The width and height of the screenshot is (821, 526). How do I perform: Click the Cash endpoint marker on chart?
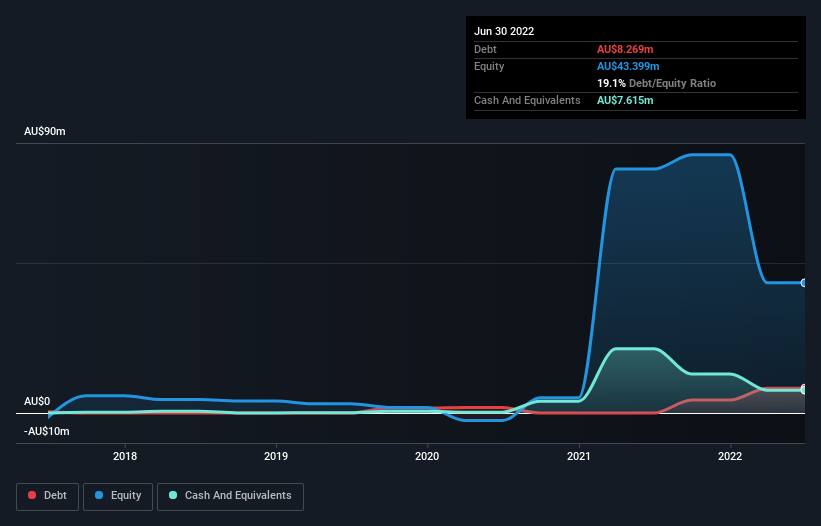click(x=804, y=390)
